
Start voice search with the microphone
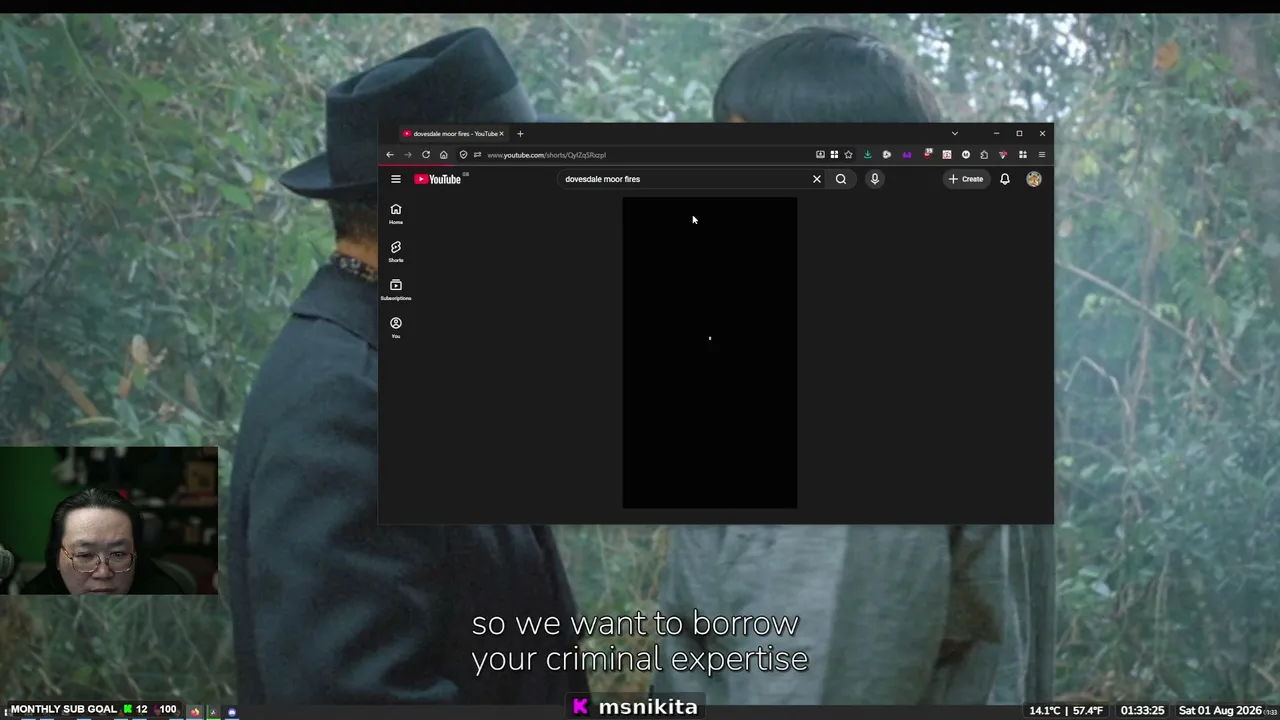pyautogui.click(x=874, y=179)
